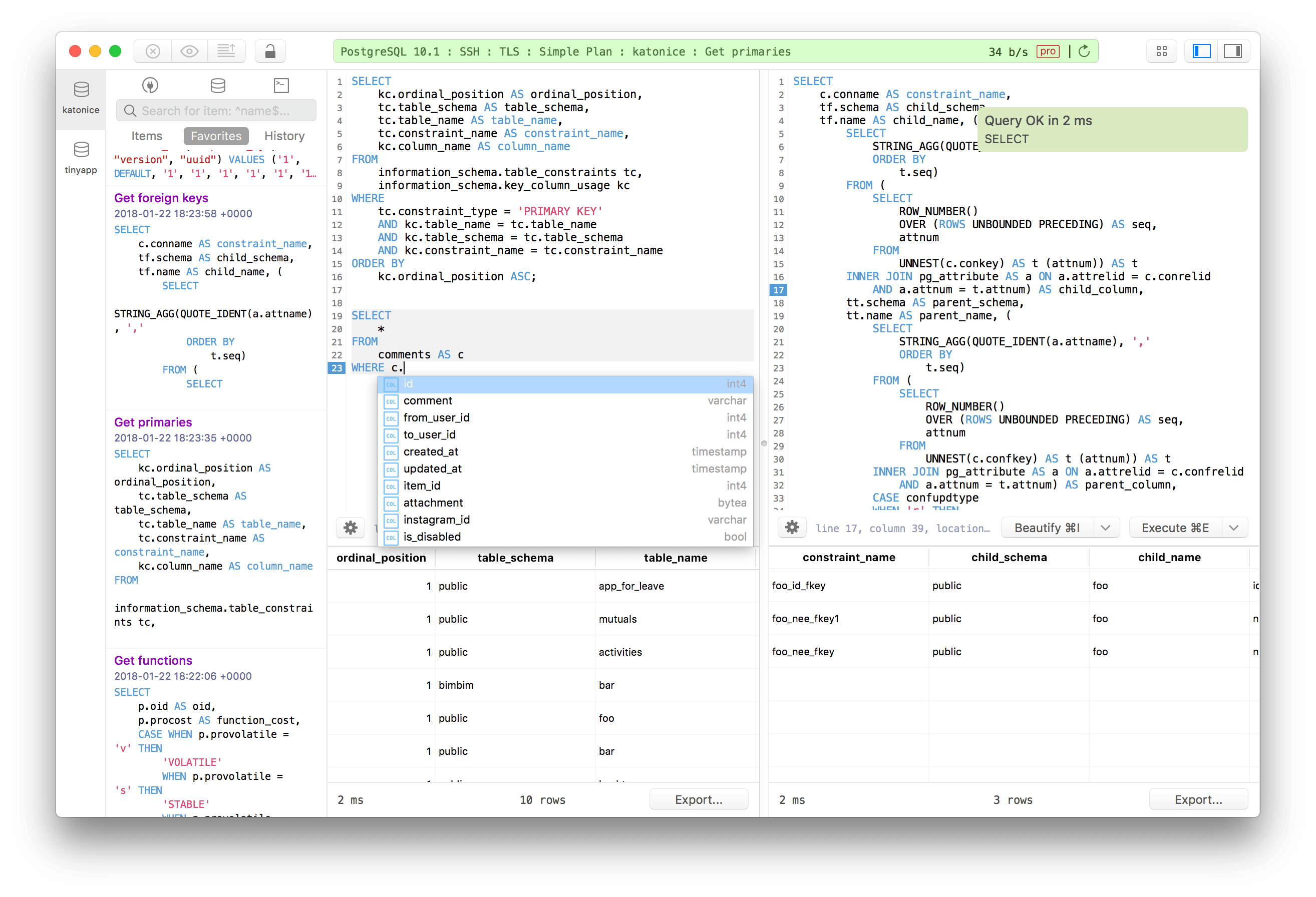
Task: Toggle the eye preview icon in toolbar
Action: pos(189,52)
